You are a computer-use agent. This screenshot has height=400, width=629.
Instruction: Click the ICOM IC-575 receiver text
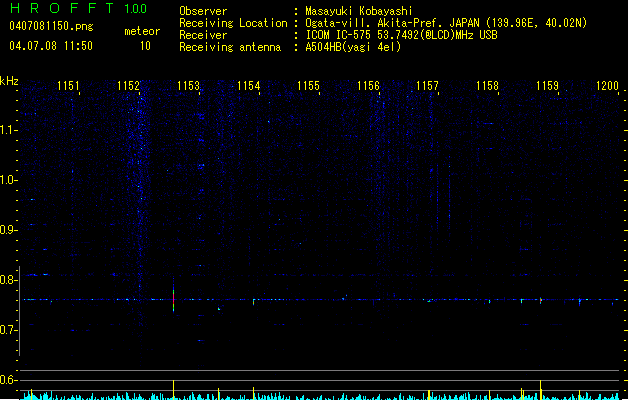(x=401, y=35)
